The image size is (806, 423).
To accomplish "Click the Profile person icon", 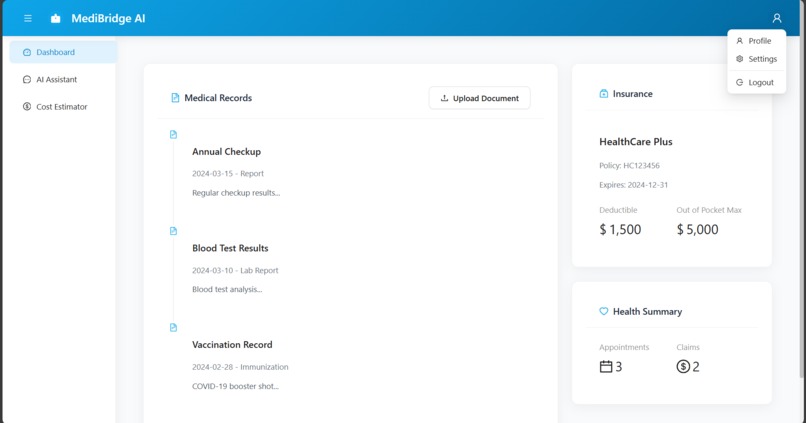I will [x=740, y=41].
